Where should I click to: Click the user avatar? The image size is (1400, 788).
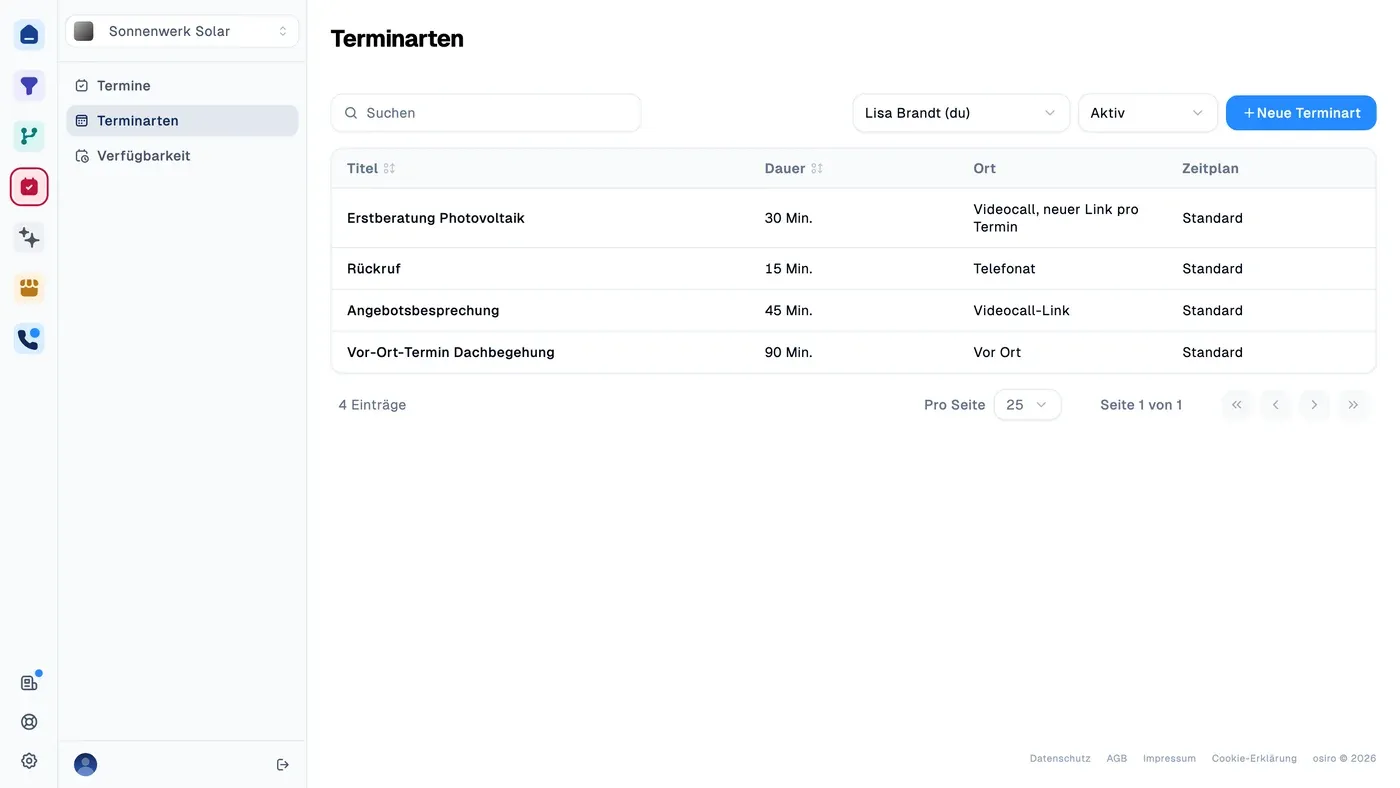point(86,765)
